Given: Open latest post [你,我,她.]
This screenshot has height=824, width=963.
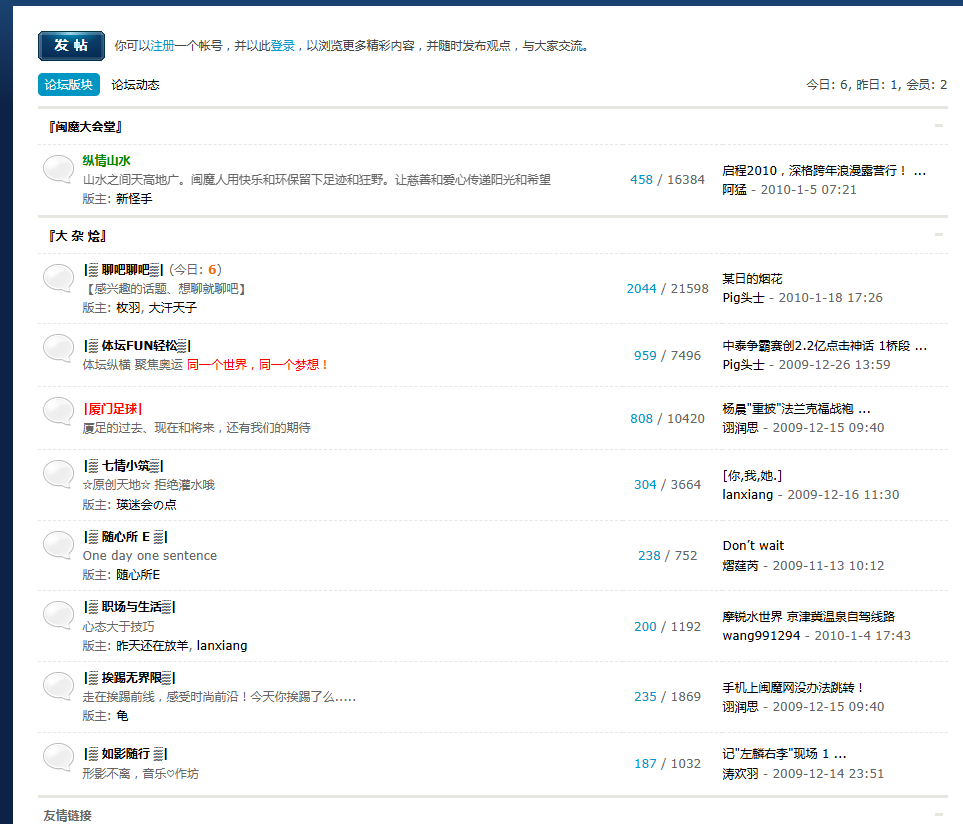Looking at the screenshot, I should click(752, 476).
